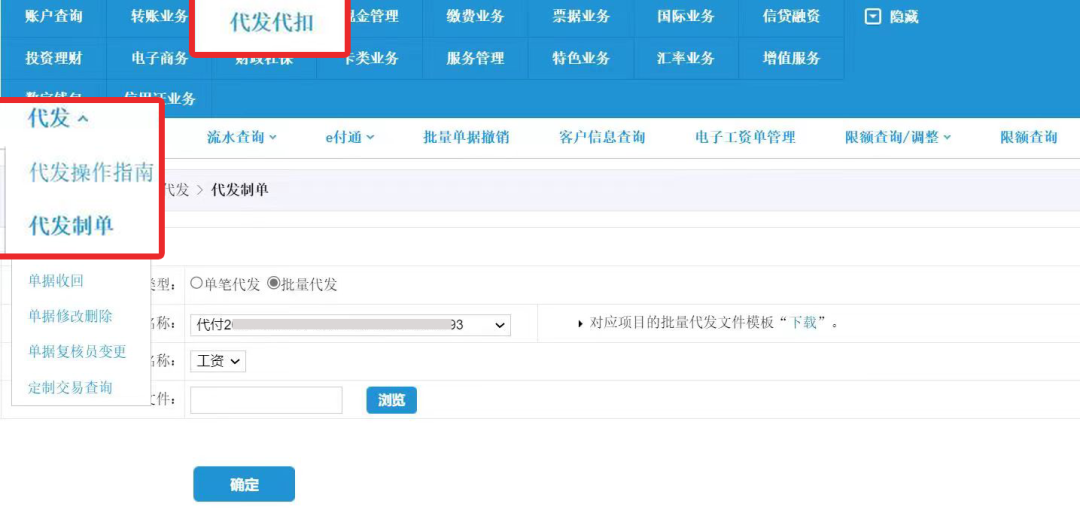1080x528 pixels.
Task: Open 限额查询 on the far right
Action: click(1028, 138)
